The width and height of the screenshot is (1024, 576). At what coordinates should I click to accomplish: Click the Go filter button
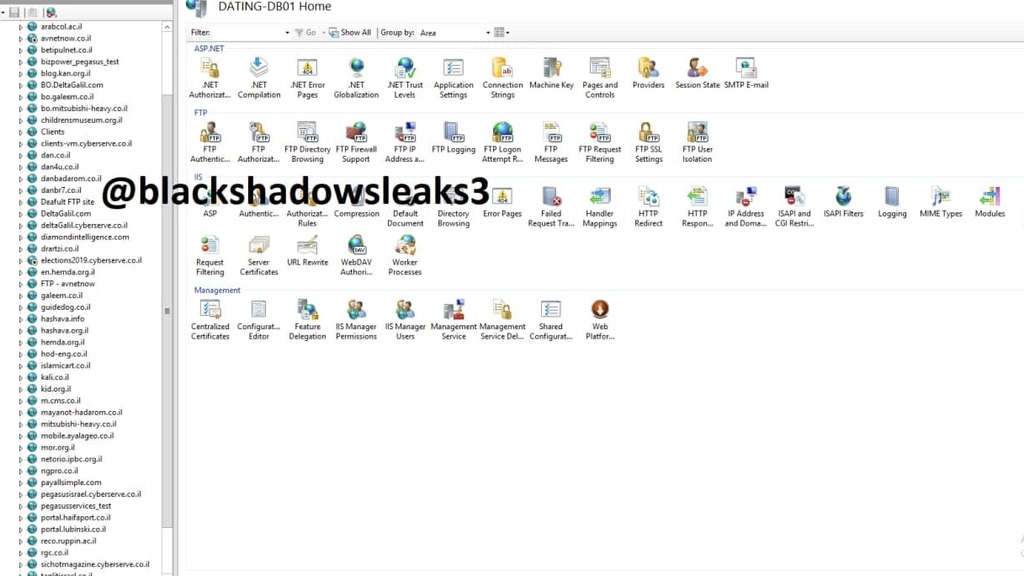pyautogui.click(x=305, y=33)
